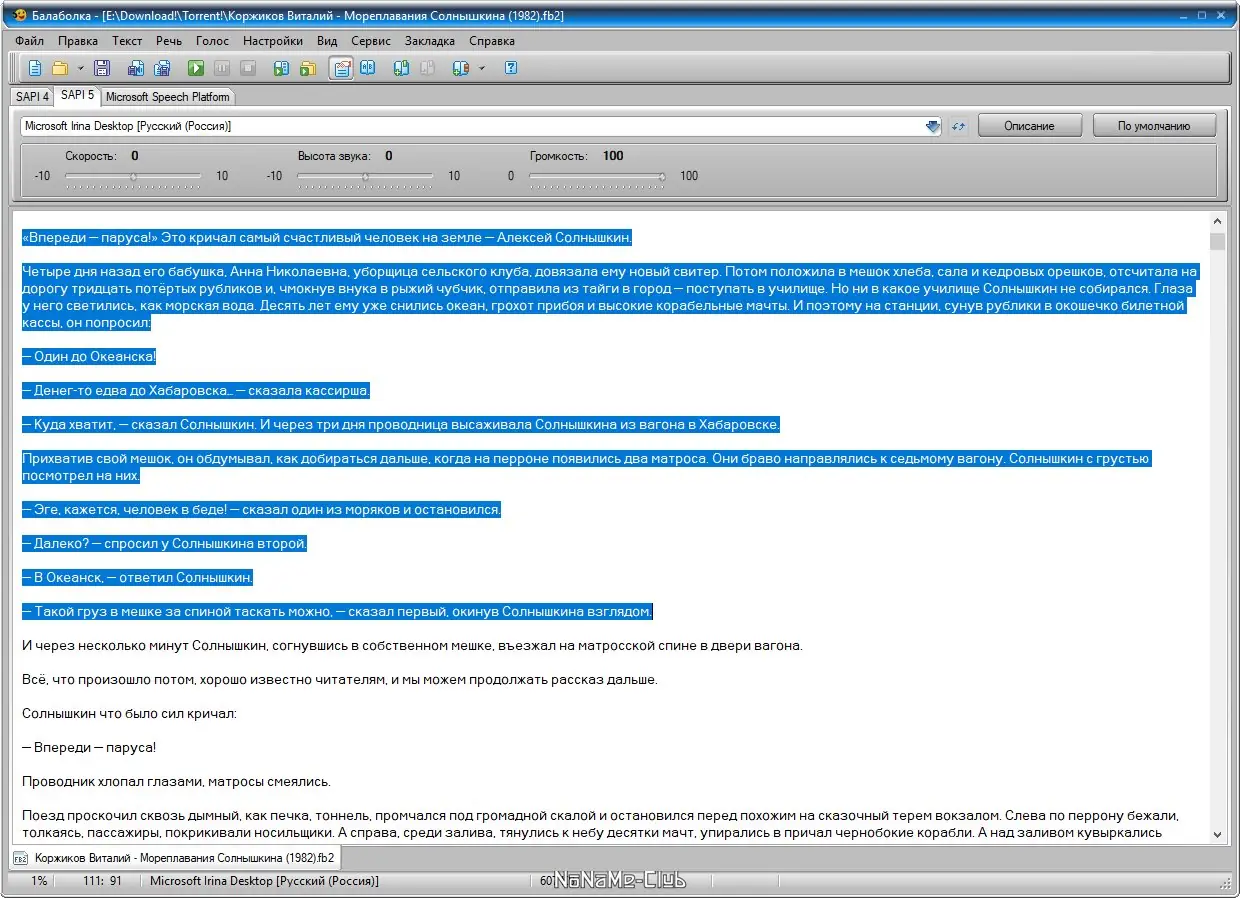Click the Insert bookmark icon with the green plus
Viewport: 1240px width, 898px height.
tap(402, 68)
